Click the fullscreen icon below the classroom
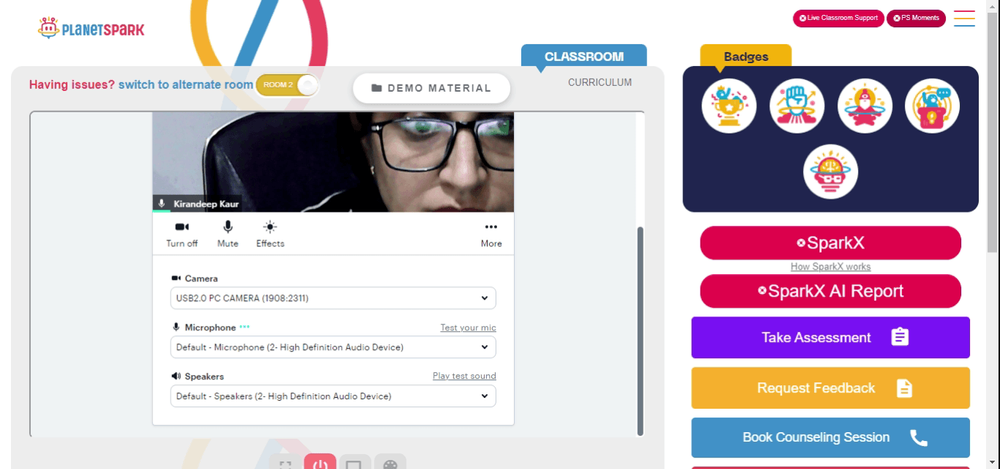 click(x=286, y=465)
